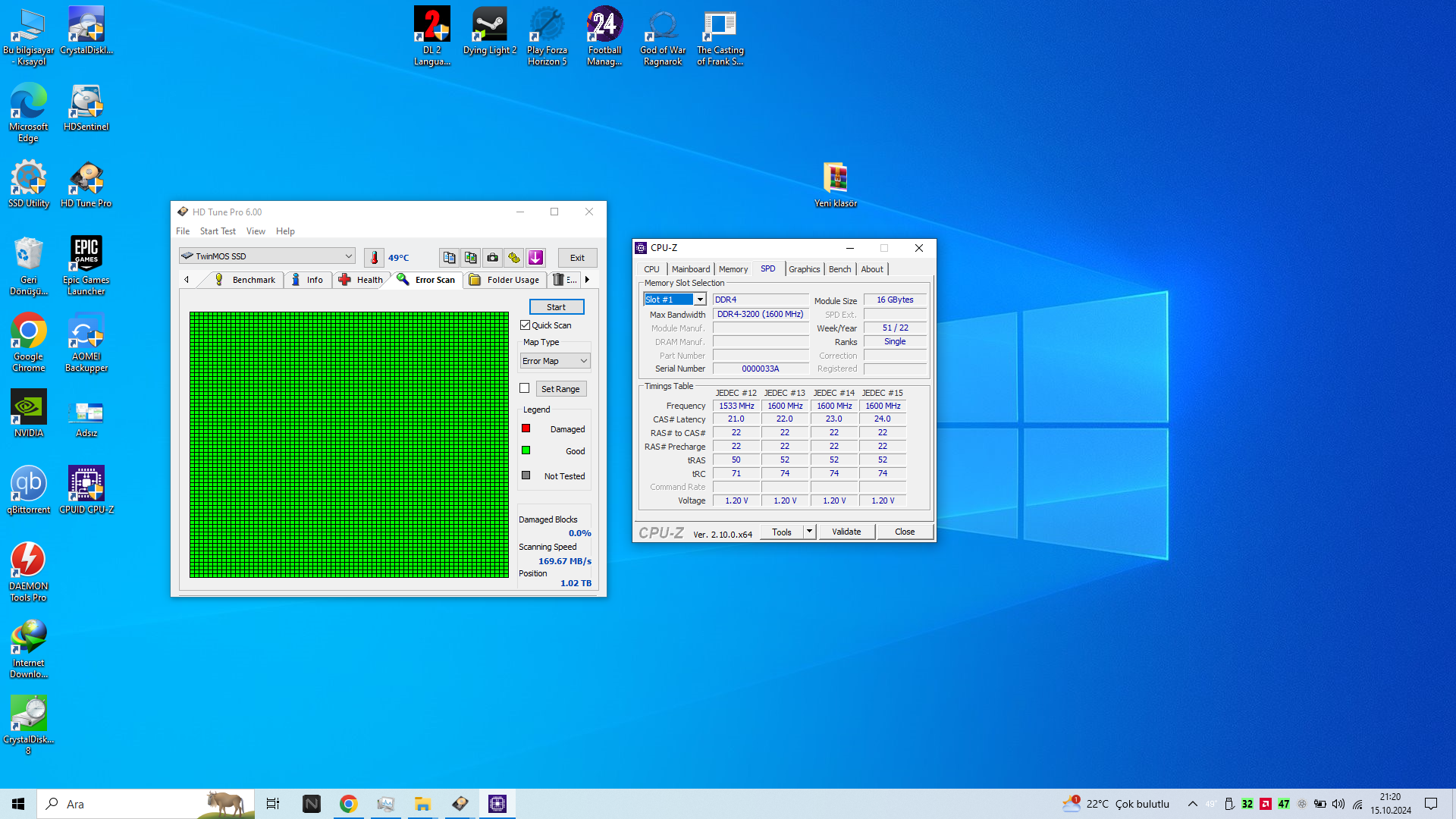The image size is (1456, 819).
Task: Open the Error Map type dropdown
Action: [583, 361]
